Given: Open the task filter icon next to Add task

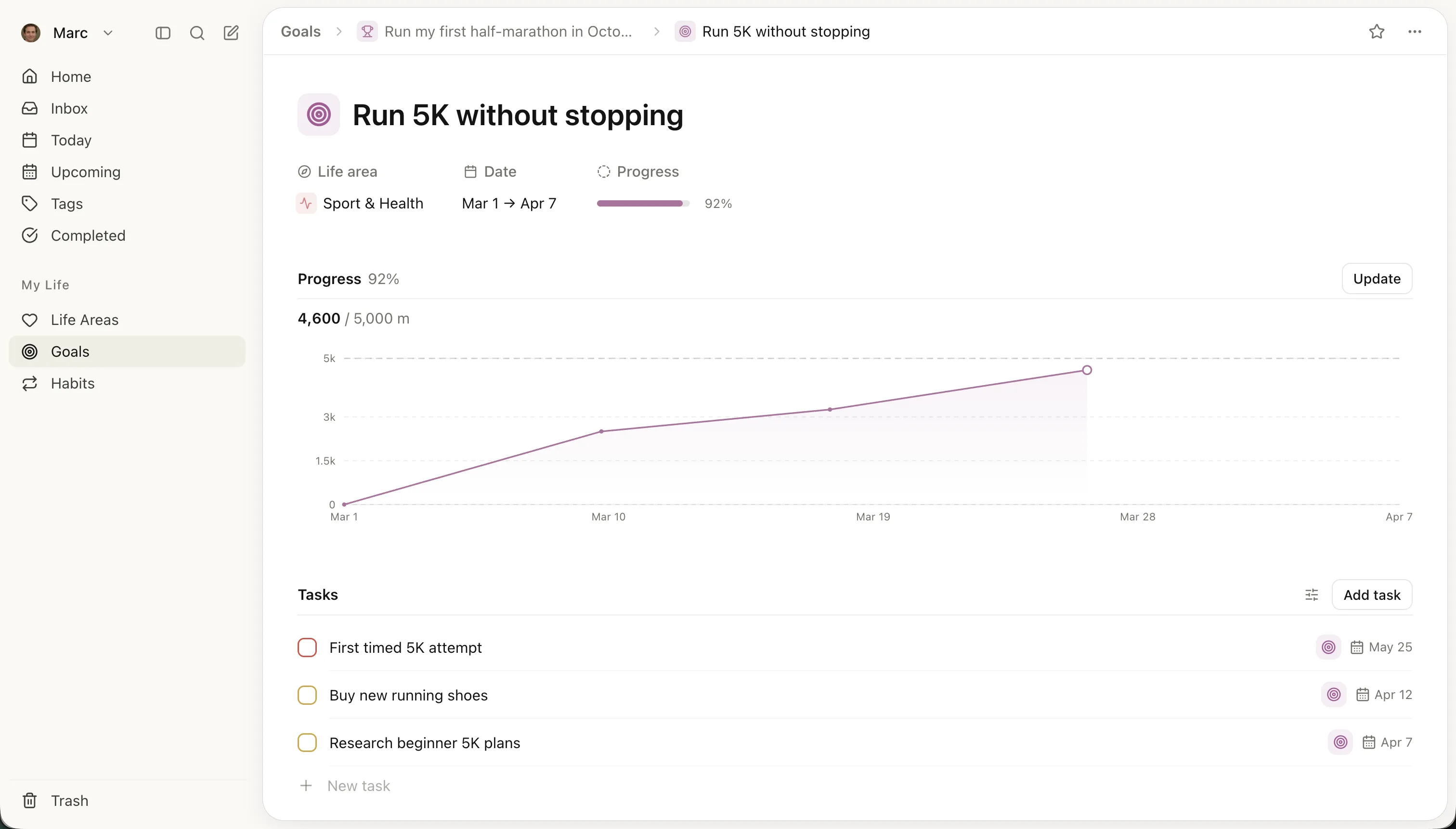Looking at the screenshot, I should pos(1312,595).
